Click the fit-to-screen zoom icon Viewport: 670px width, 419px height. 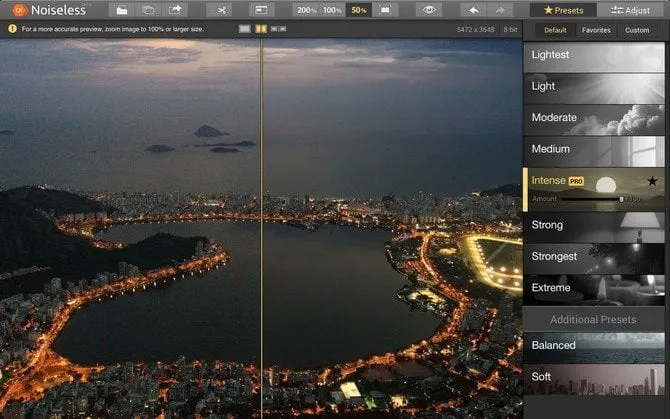click(x=384, y=10)
